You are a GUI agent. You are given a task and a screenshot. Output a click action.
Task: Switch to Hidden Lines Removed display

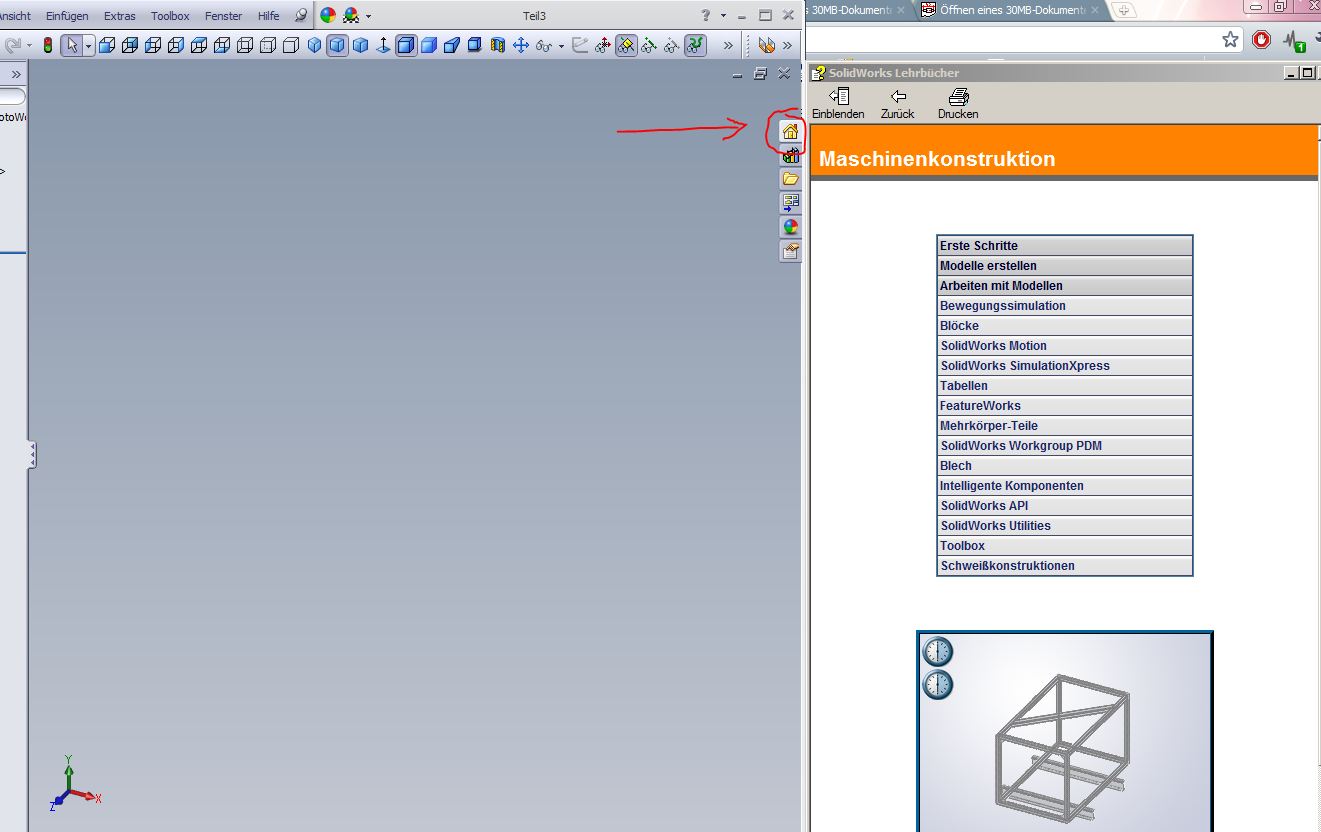pyautogui.click(x=291, y=45)
